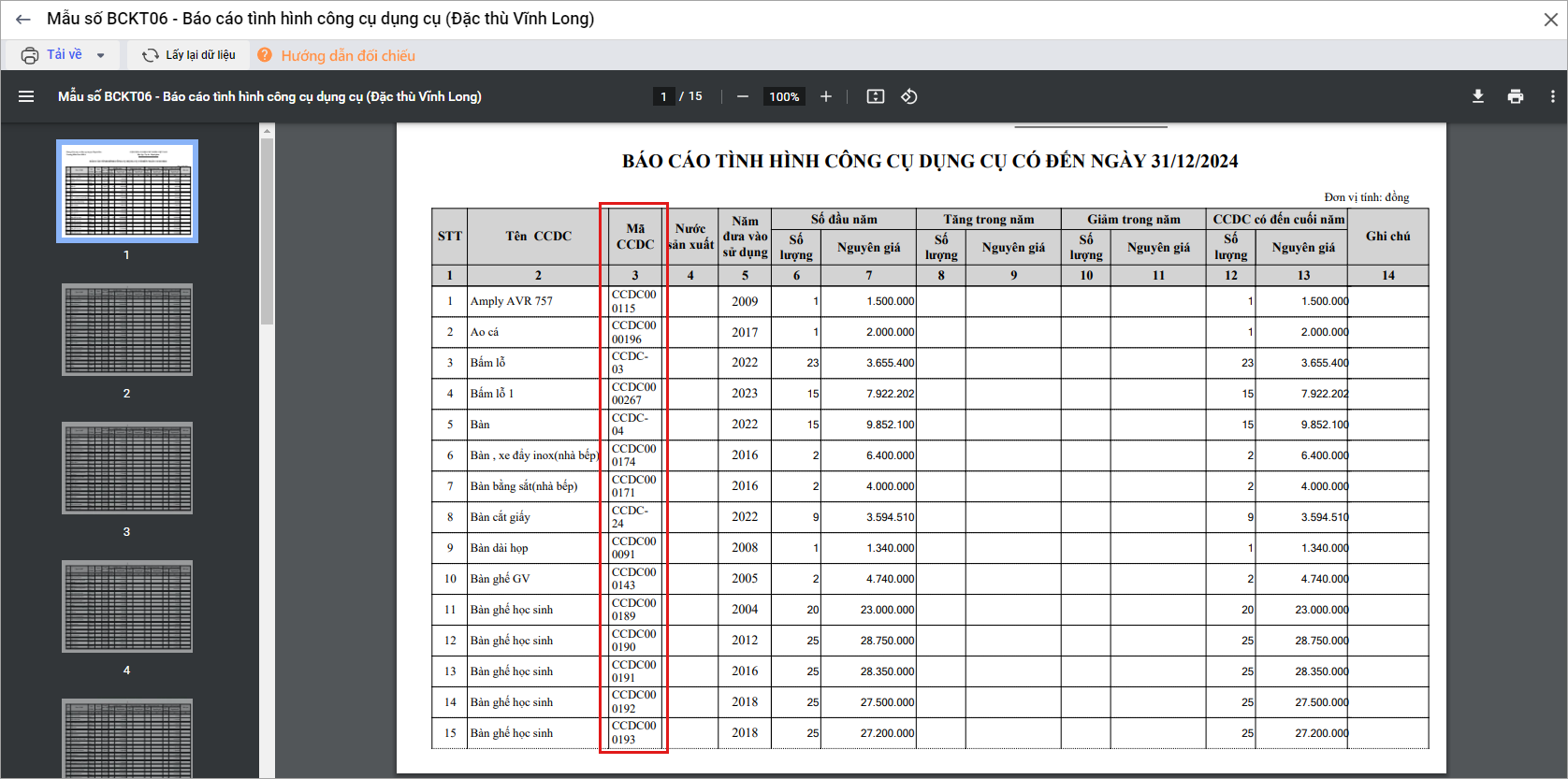
Task: Toggle the PDF sidebar hamburger menu
Action: coord(26,96)
